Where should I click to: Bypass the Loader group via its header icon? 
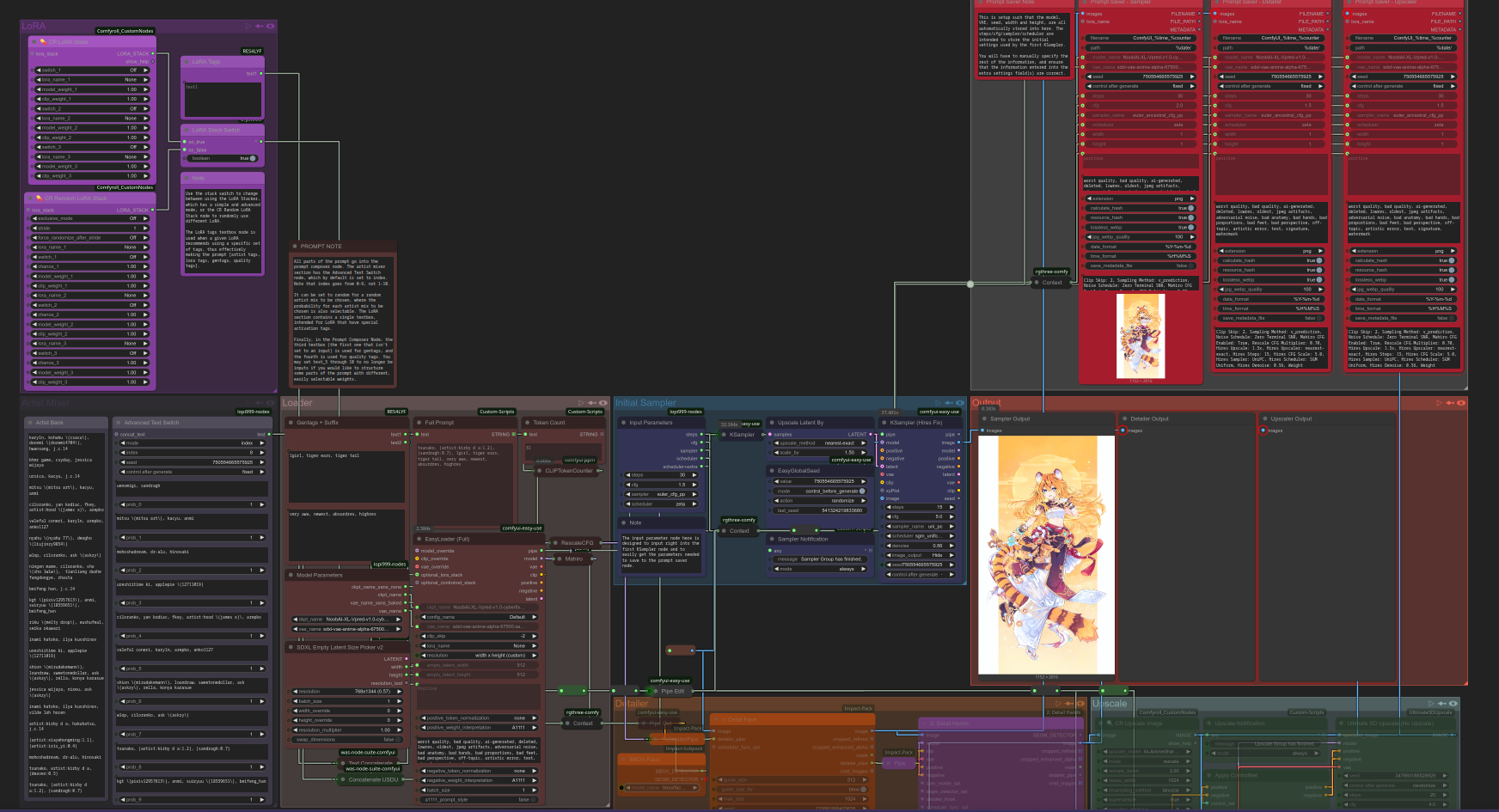coord(591,402)
